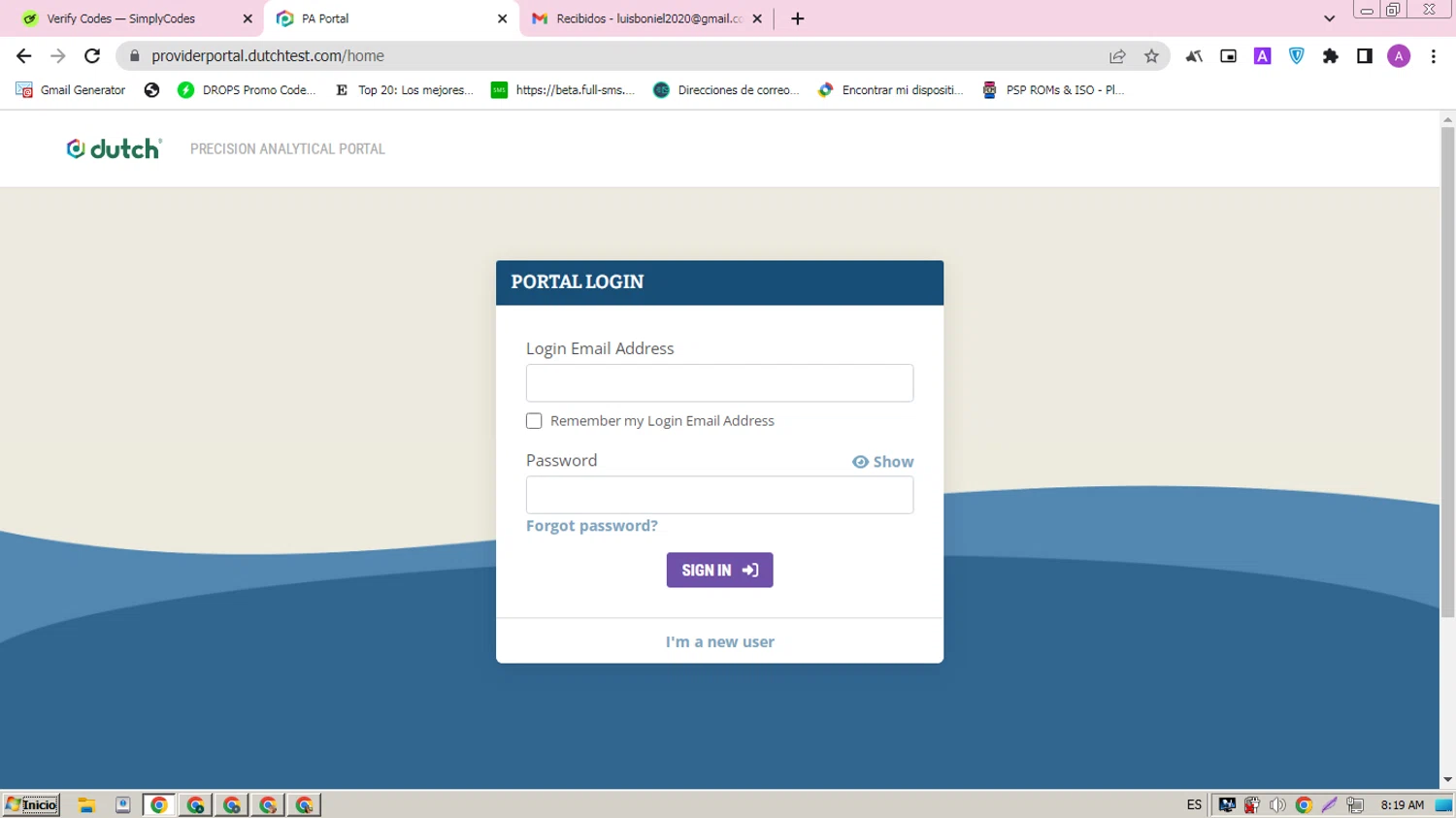Open Top 20: Los mejores bookmark
1456x818 pixels.
click(x=404, y=90)
